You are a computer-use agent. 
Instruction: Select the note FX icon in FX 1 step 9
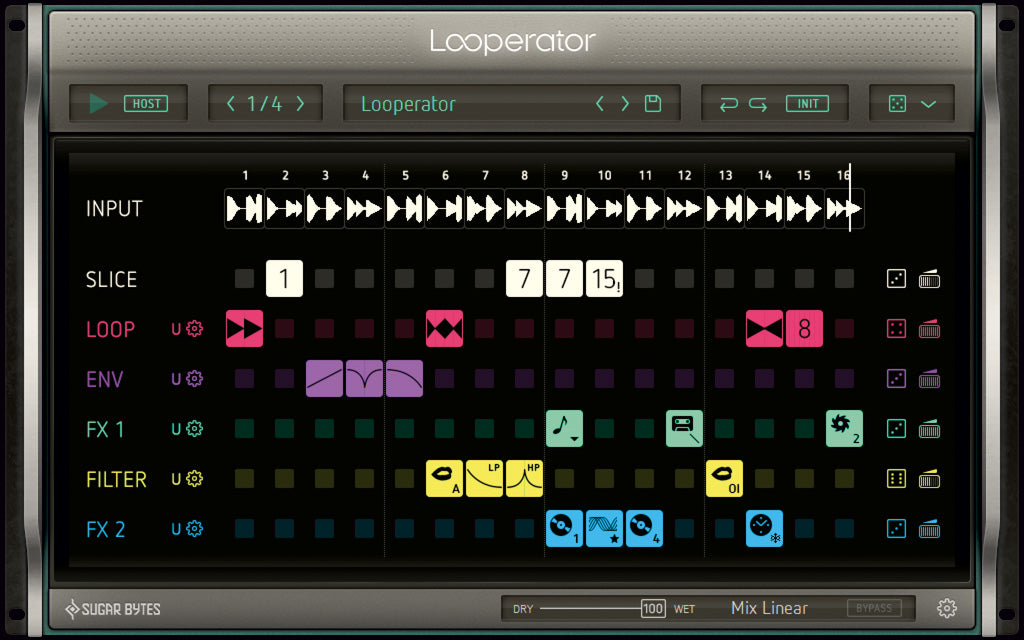point(564,428)
